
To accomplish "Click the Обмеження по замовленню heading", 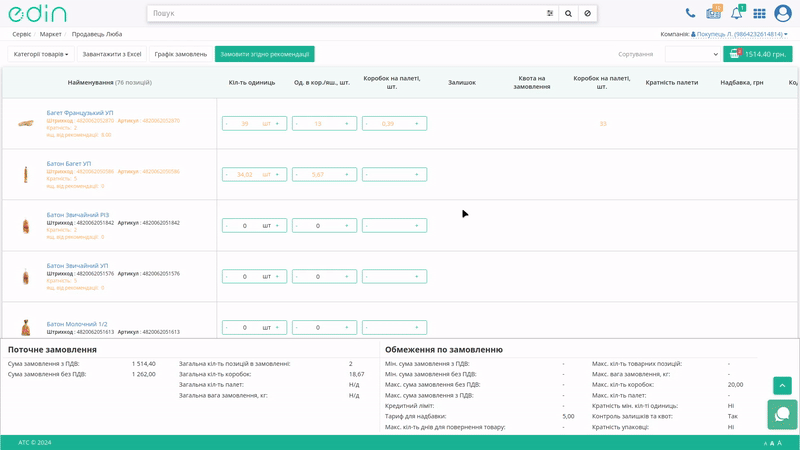I will pos(444,349).
